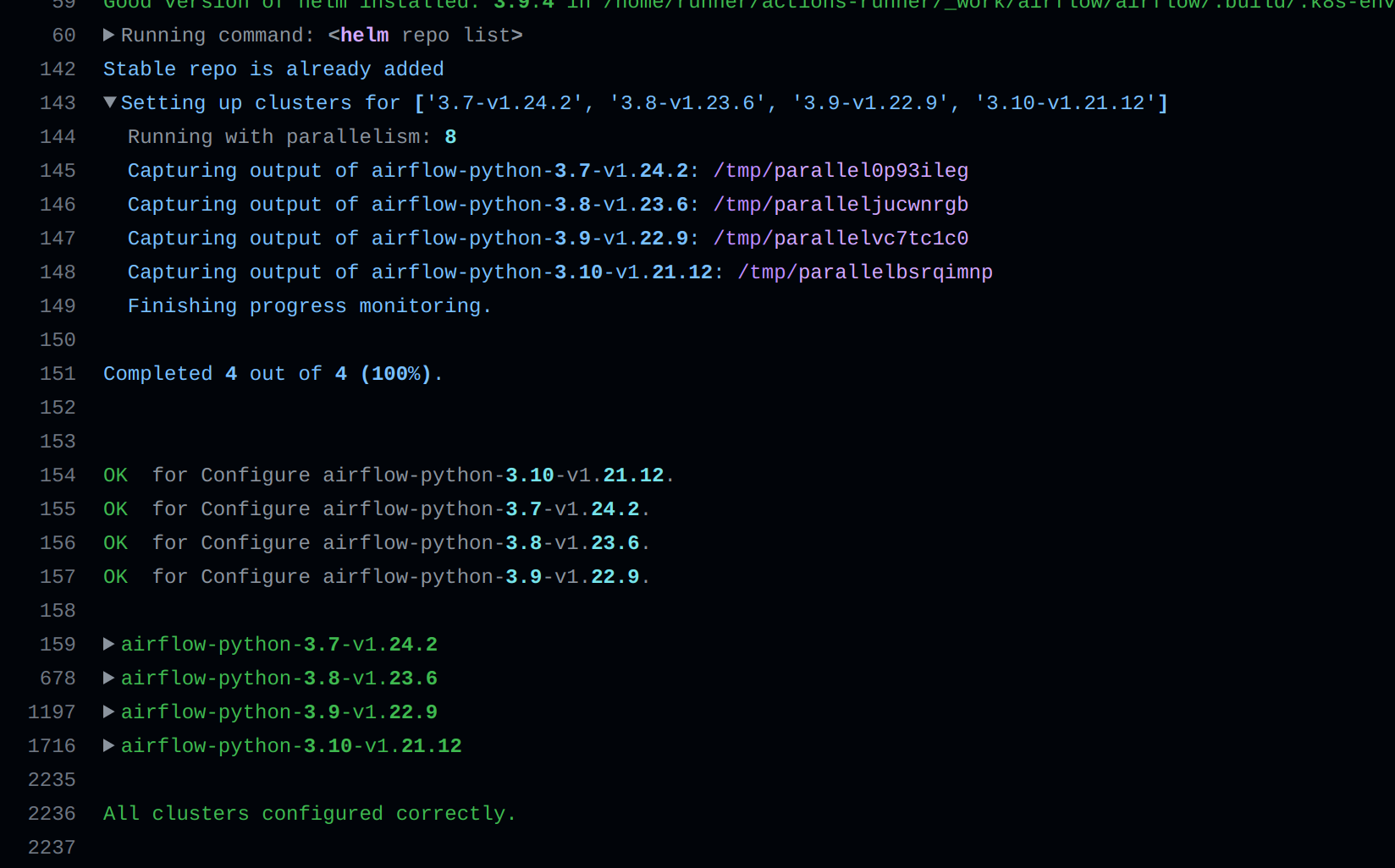
Task: Click 'Completed 4 out of 4 (100%)' line
Action: click(273, 374)
